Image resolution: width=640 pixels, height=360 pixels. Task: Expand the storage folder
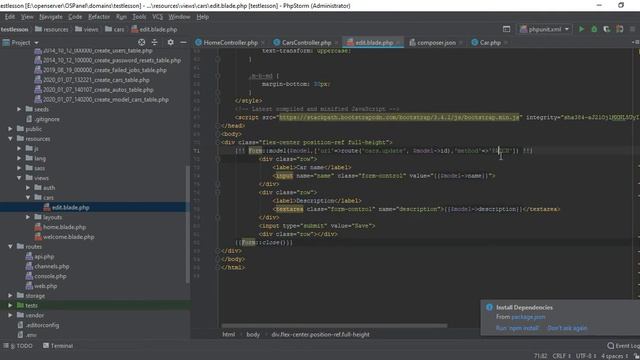(10, 296)
